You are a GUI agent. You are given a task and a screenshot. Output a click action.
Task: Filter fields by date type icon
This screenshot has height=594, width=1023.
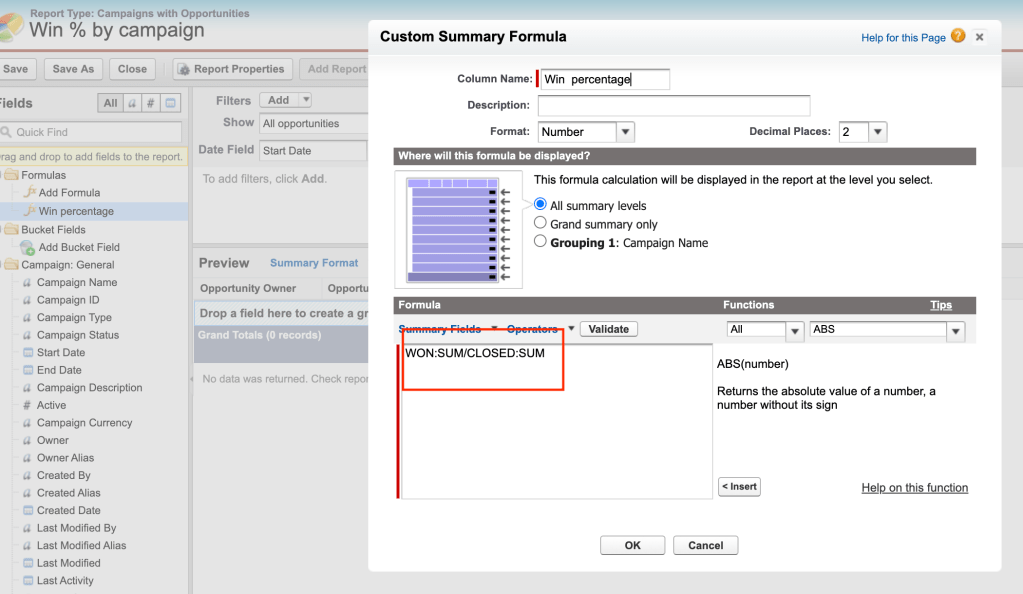coord(171,103)
